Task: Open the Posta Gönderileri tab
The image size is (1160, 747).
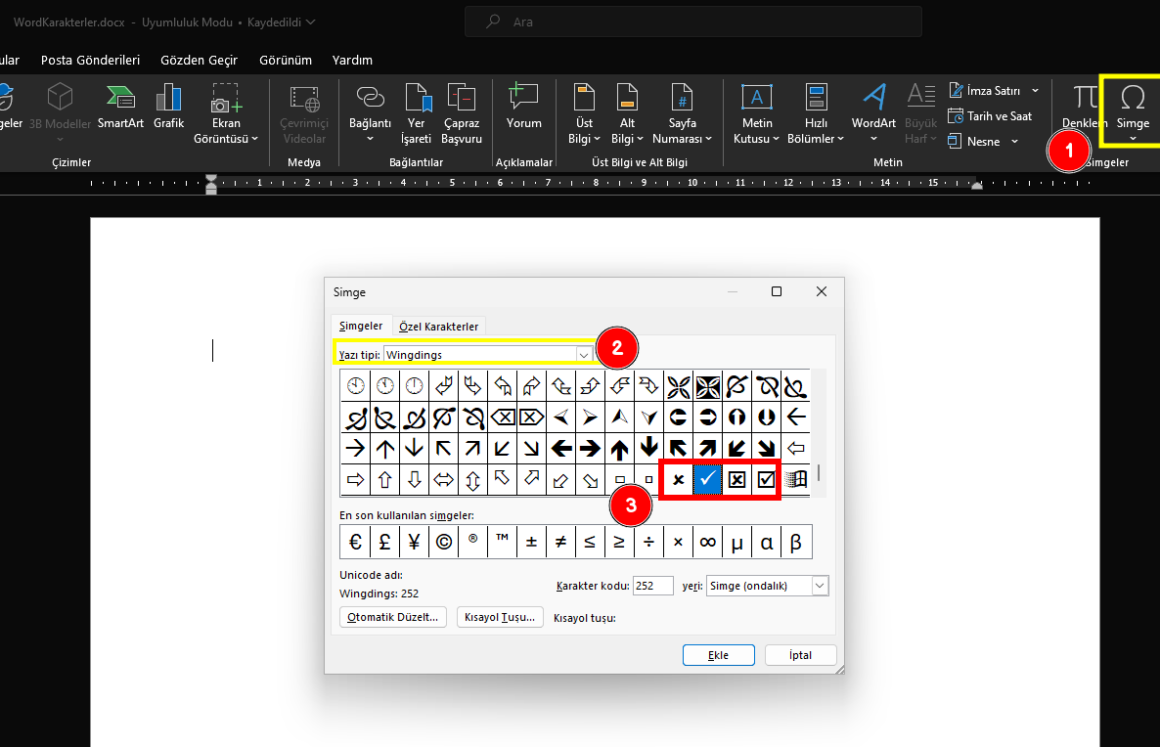Action: coord(90,60)
